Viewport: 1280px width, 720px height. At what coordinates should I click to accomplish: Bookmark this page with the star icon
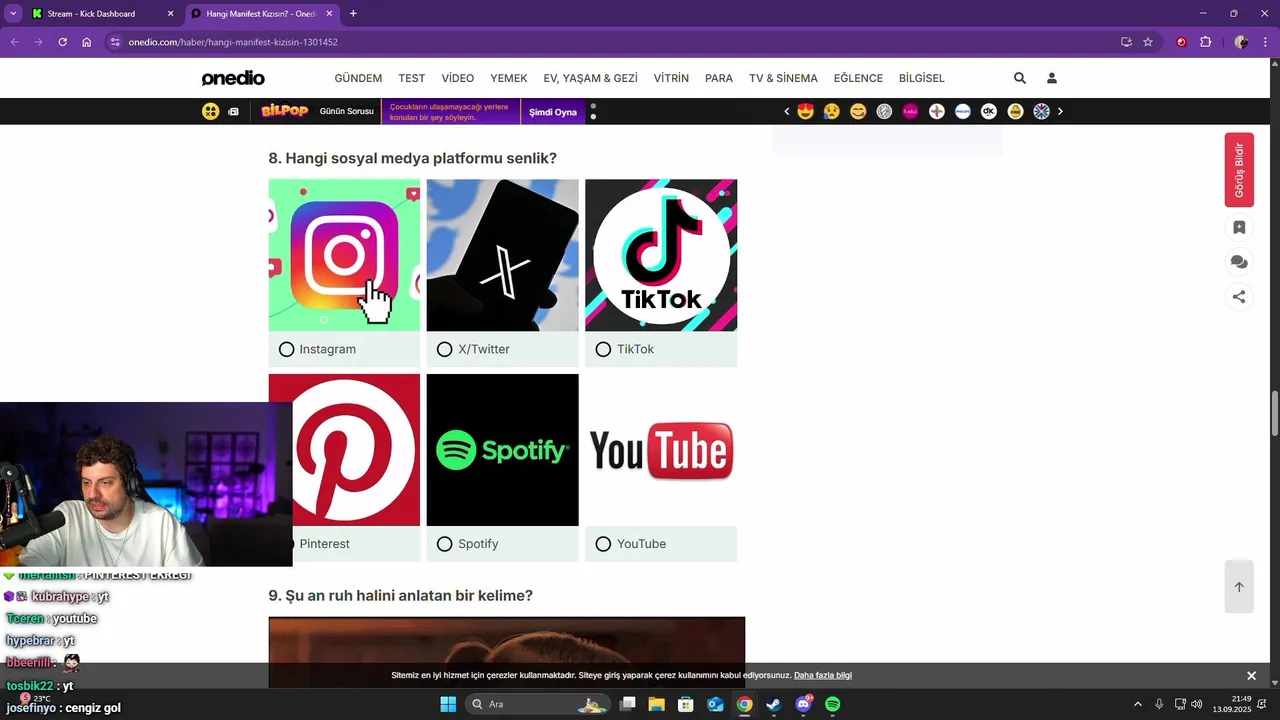click(1148, 42)
